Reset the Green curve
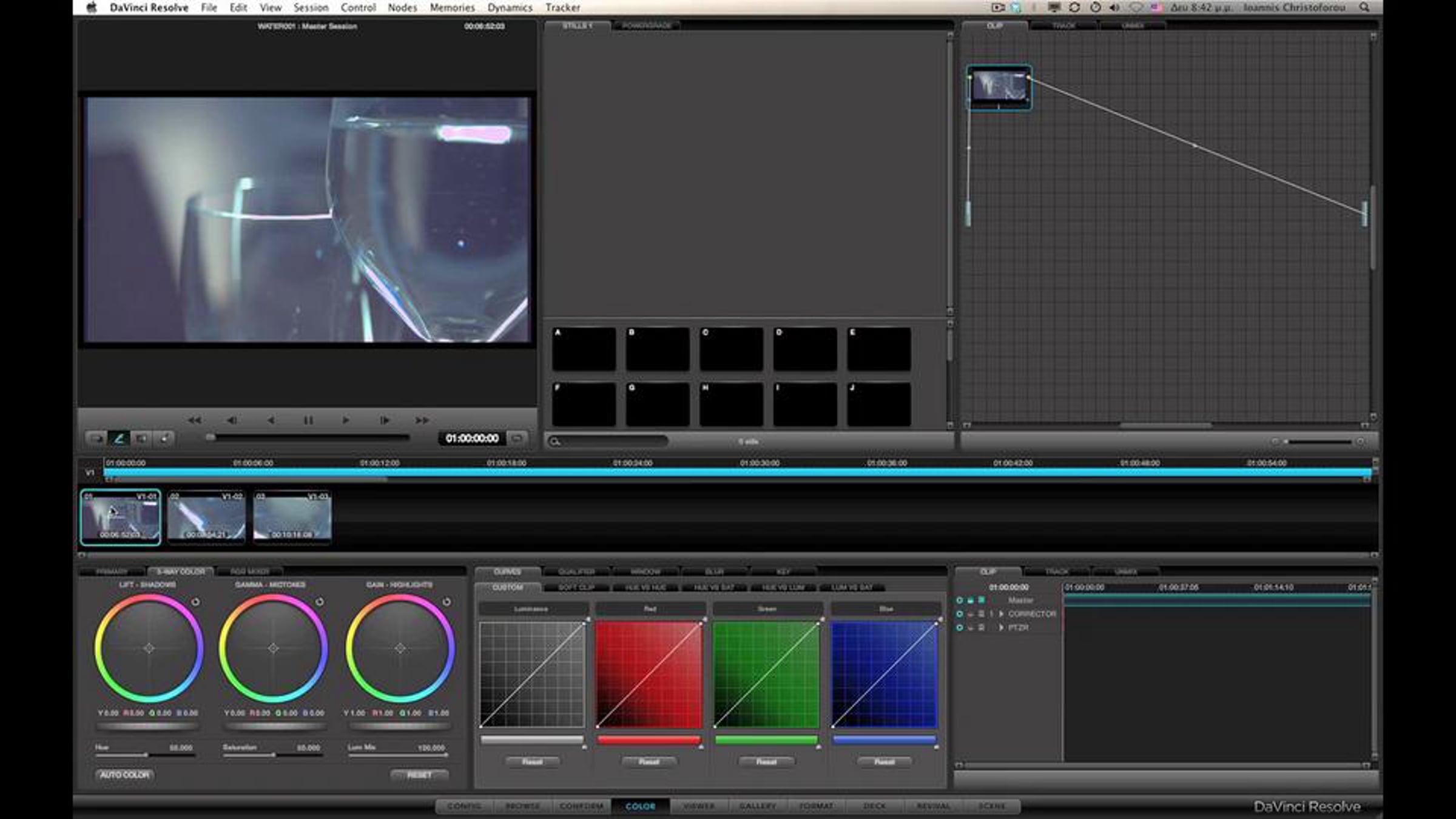 [x=766, y=762]
